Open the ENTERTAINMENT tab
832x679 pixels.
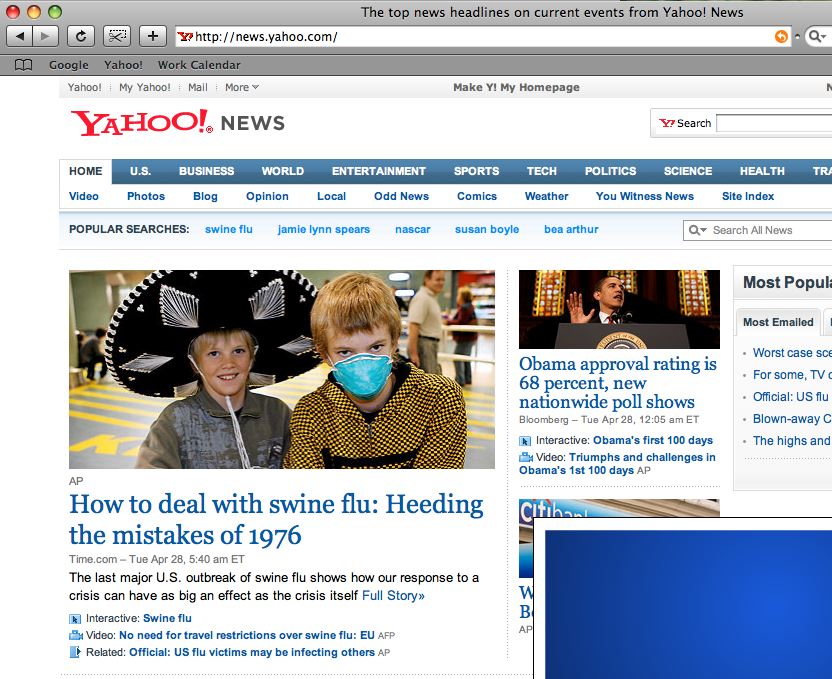point(378,171)
